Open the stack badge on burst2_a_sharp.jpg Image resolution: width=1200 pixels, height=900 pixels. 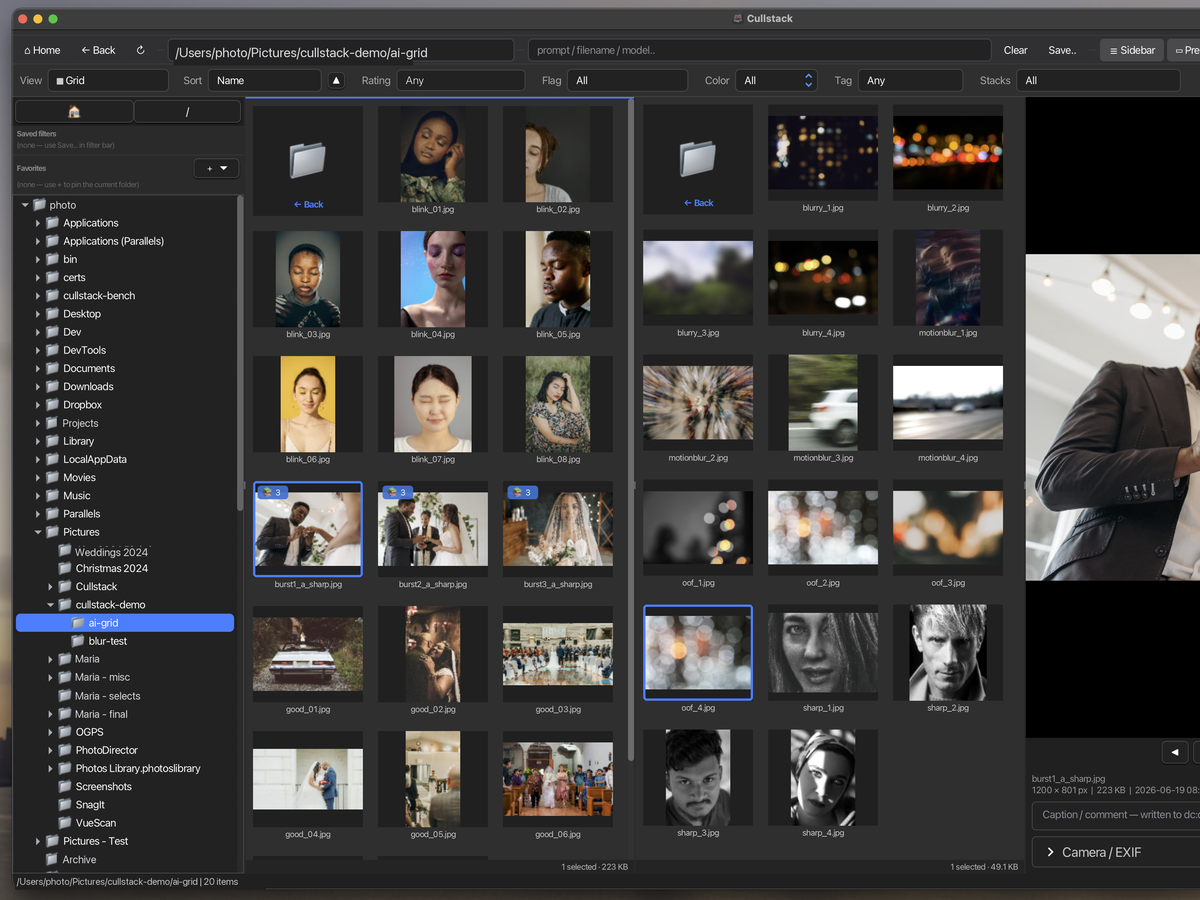[x=397, y=492]
